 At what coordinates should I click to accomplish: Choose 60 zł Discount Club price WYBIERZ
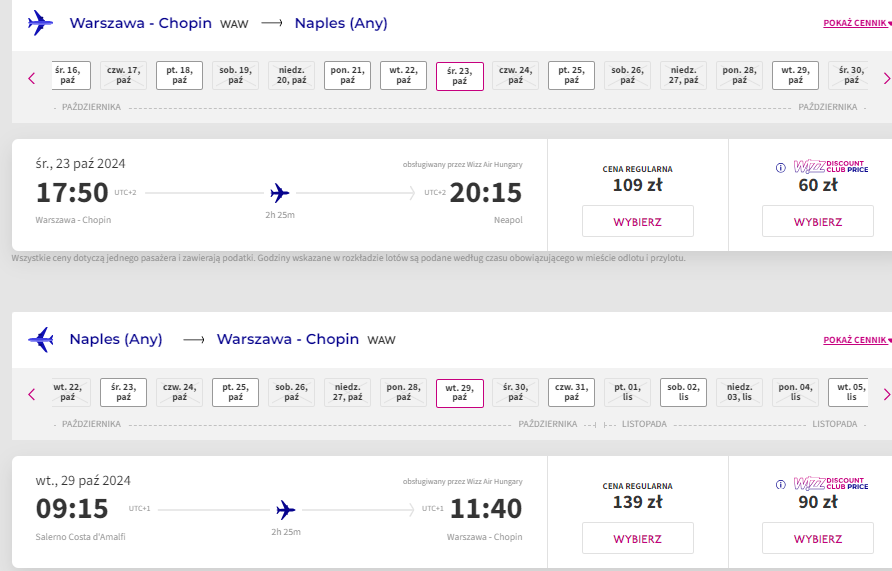click(x=817, y=221)
